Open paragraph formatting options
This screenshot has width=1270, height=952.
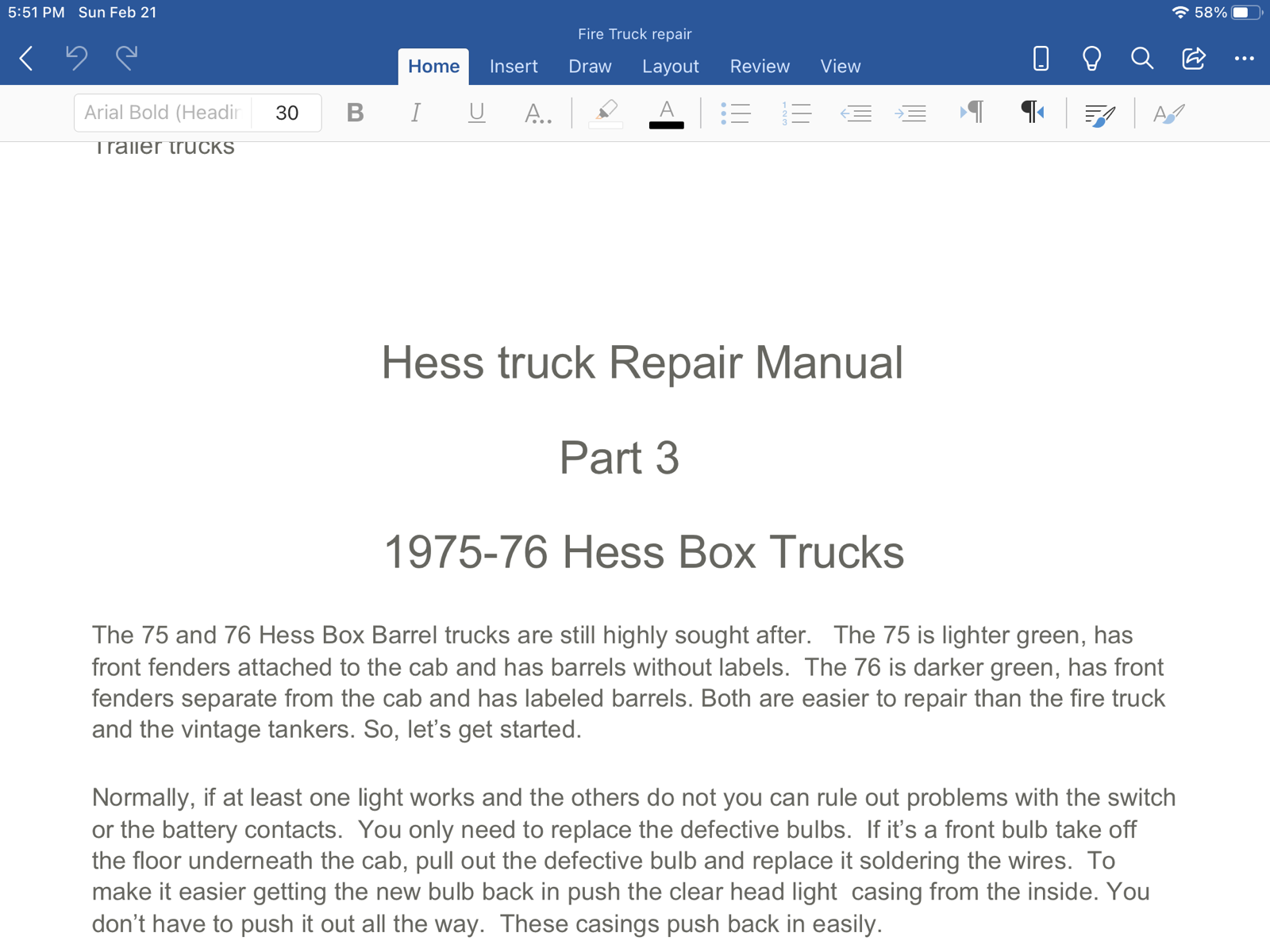1100,114
